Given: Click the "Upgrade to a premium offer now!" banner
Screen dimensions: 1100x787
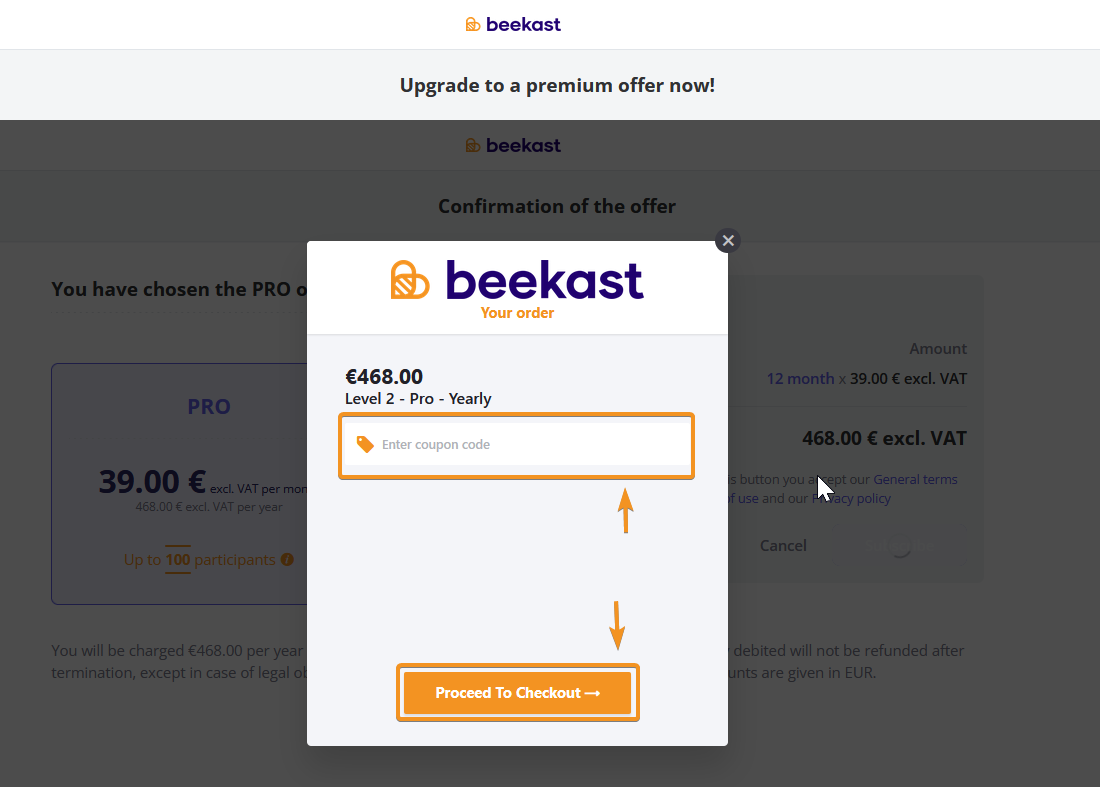Looking at the screenshot, I should click(x=557, y=85).
